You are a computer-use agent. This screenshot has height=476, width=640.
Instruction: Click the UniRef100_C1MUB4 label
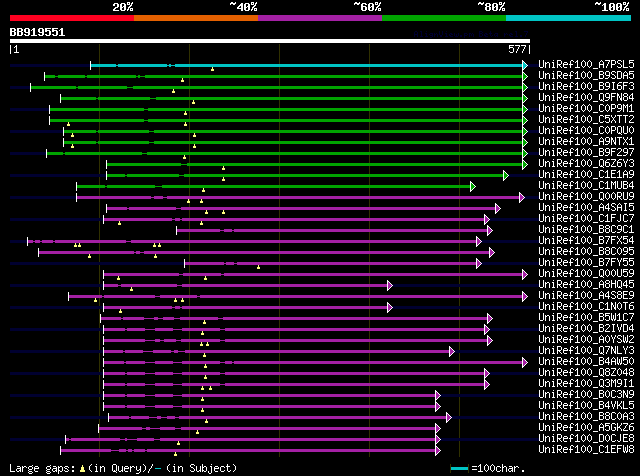[586, 185]
